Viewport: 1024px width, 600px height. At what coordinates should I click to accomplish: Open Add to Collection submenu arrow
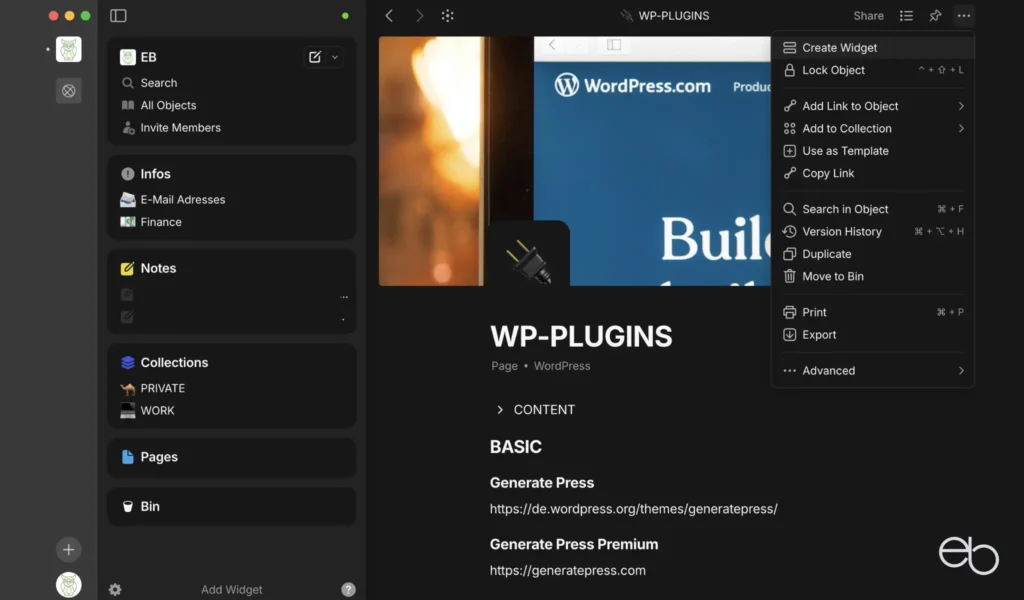coord(961,129)
